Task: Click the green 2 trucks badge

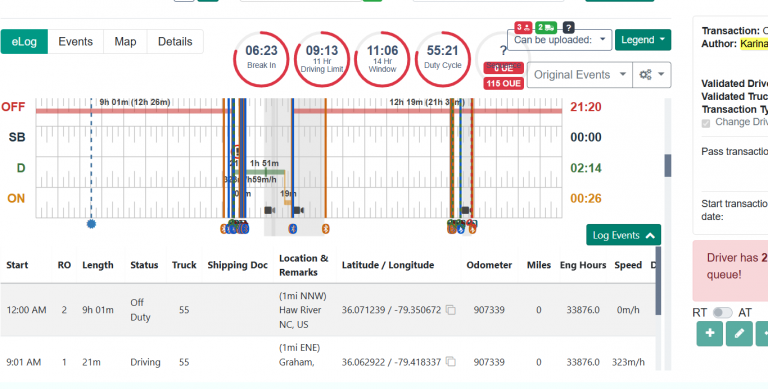Action: (546, 27)
